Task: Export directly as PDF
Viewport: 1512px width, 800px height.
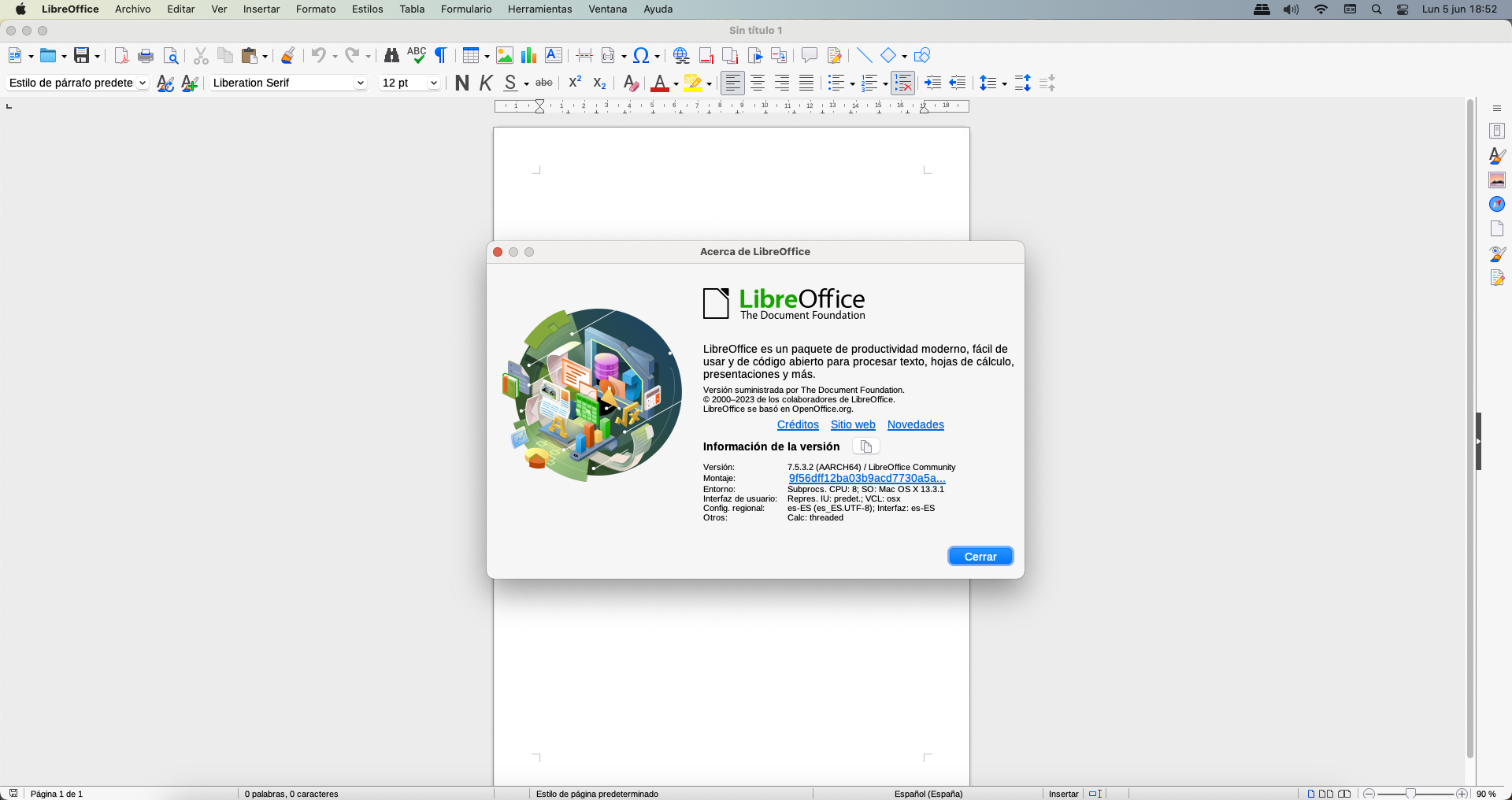Action: click(x=121, y=55)
